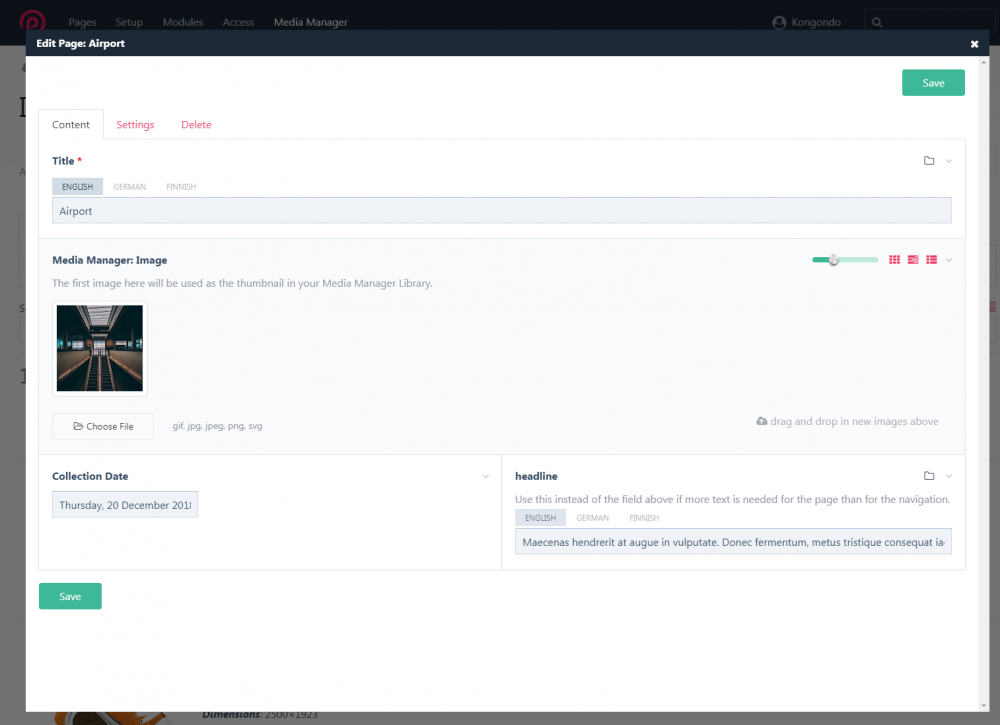The height and width of the screenshot is (725, 1000).
Task: Click the thumbnail size slider handle
Action: point(833,260)
